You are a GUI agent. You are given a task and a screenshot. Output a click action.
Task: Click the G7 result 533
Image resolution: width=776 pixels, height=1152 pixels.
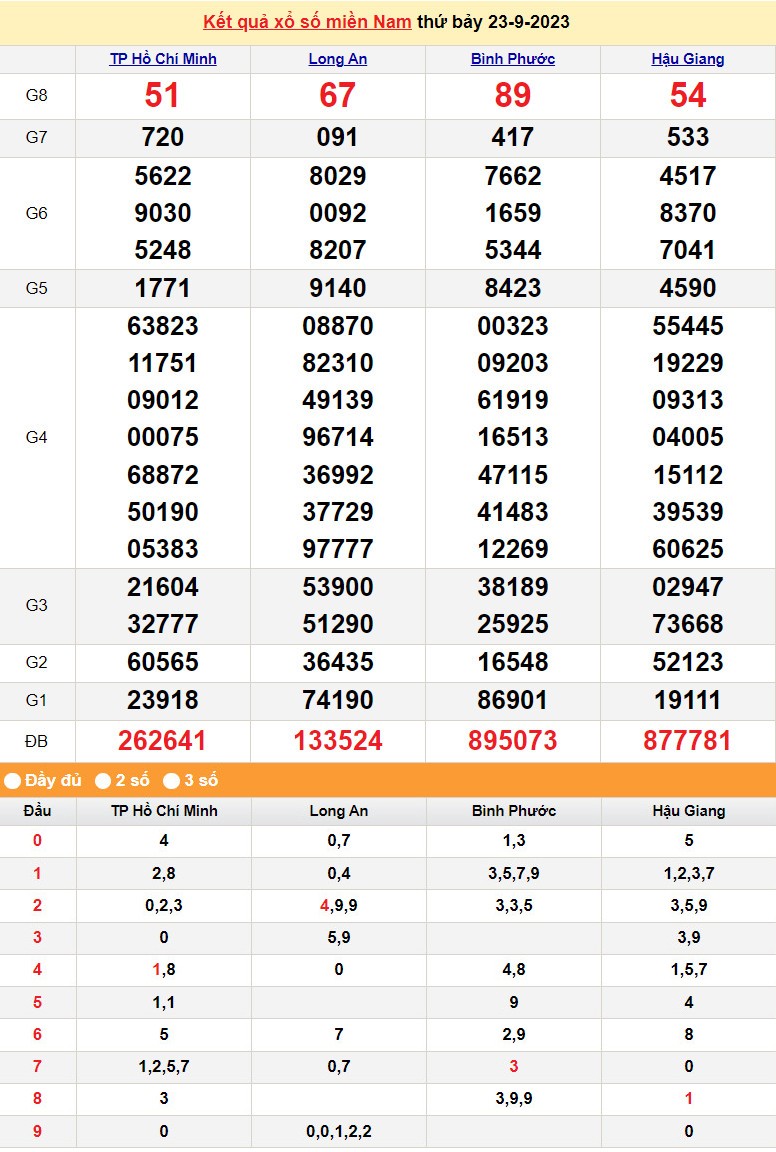(x=688, y=137)
